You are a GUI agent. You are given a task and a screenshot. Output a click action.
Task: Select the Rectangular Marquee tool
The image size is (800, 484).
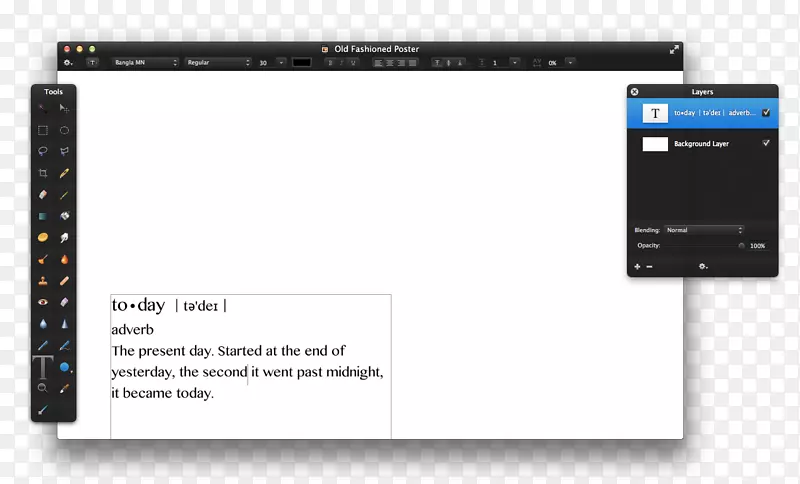coord(43,130)
